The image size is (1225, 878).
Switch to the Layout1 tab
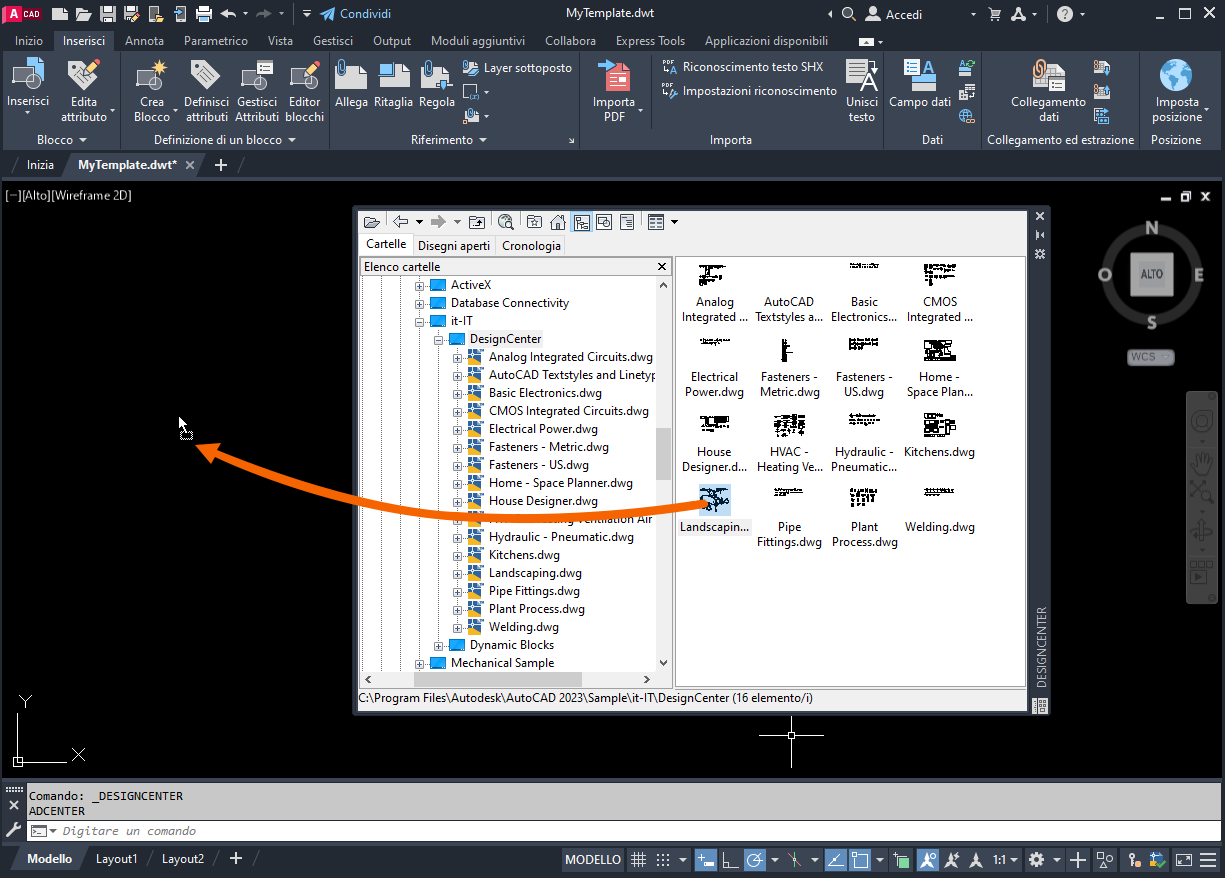(117, 859)
